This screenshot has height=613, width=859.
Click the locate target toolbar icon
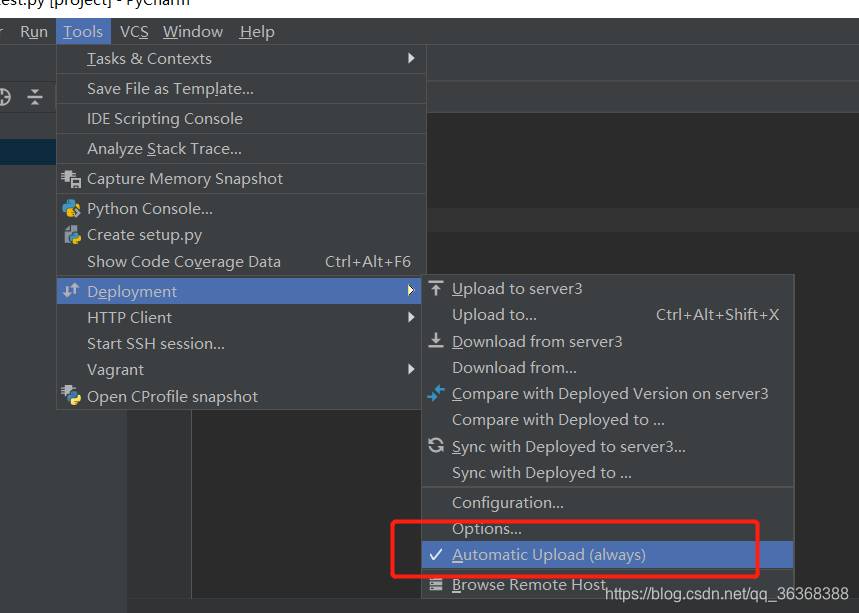point(4,97)
